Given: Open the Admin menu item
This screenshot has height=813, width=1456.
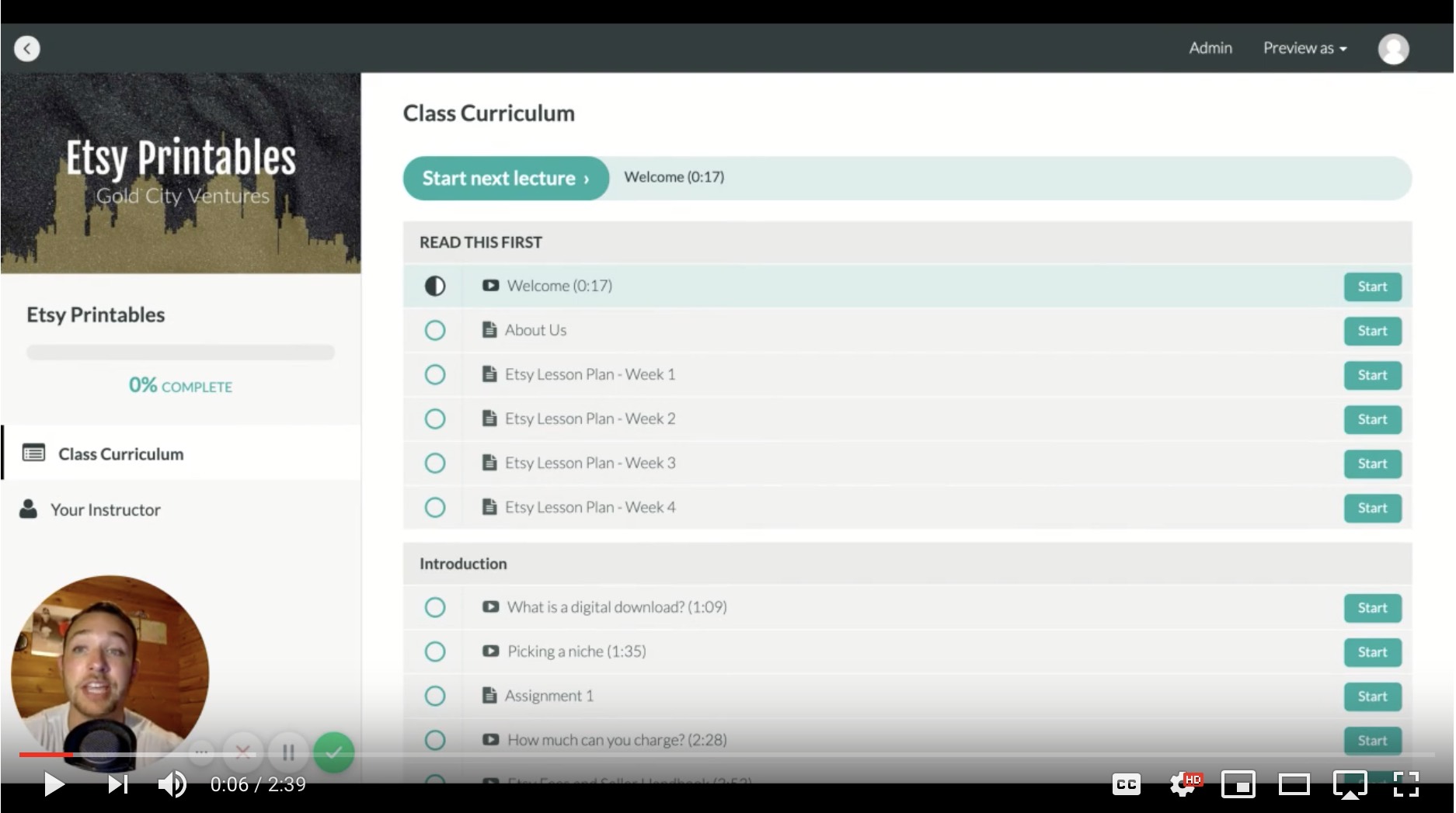Looking at the screenshot, I should pos(1210,48).
